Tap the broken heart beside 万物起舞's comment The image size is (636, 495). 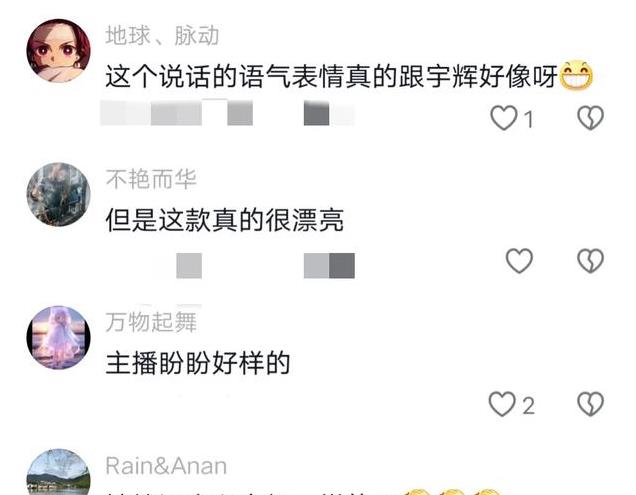click(x=590, y=404)
